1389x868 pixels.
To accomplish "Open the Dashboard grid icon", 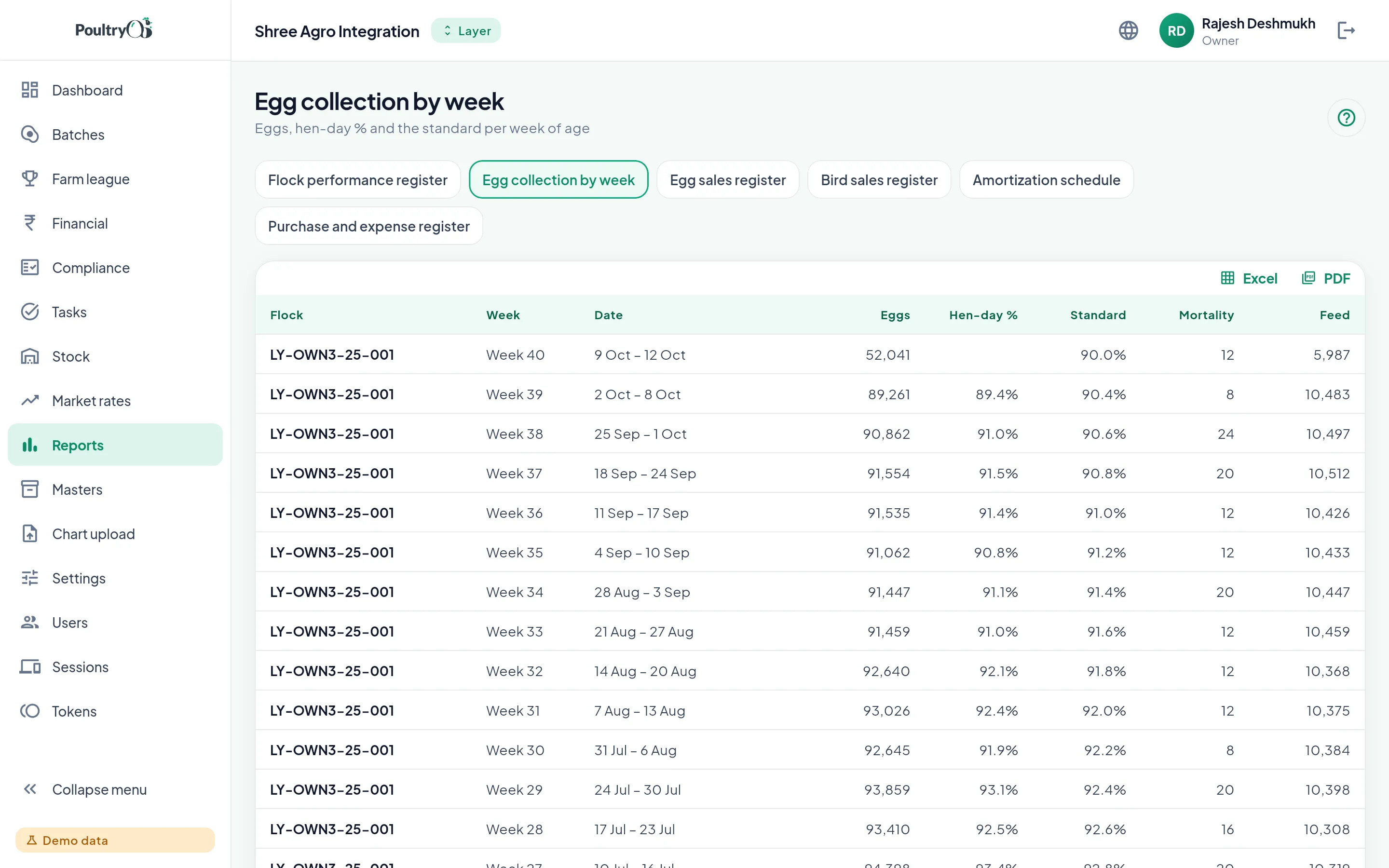I will (30, 90).
